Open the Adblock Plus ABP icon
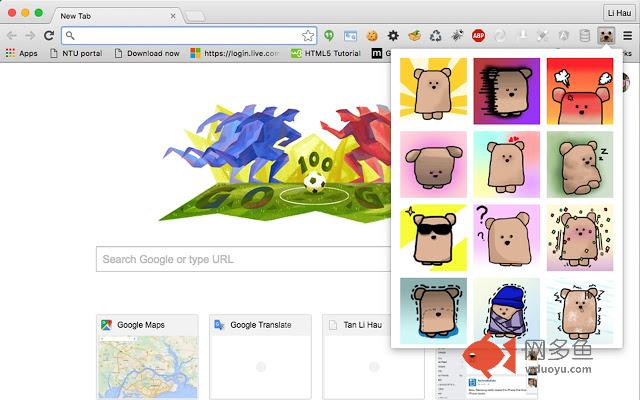 (x=478, y=36)
